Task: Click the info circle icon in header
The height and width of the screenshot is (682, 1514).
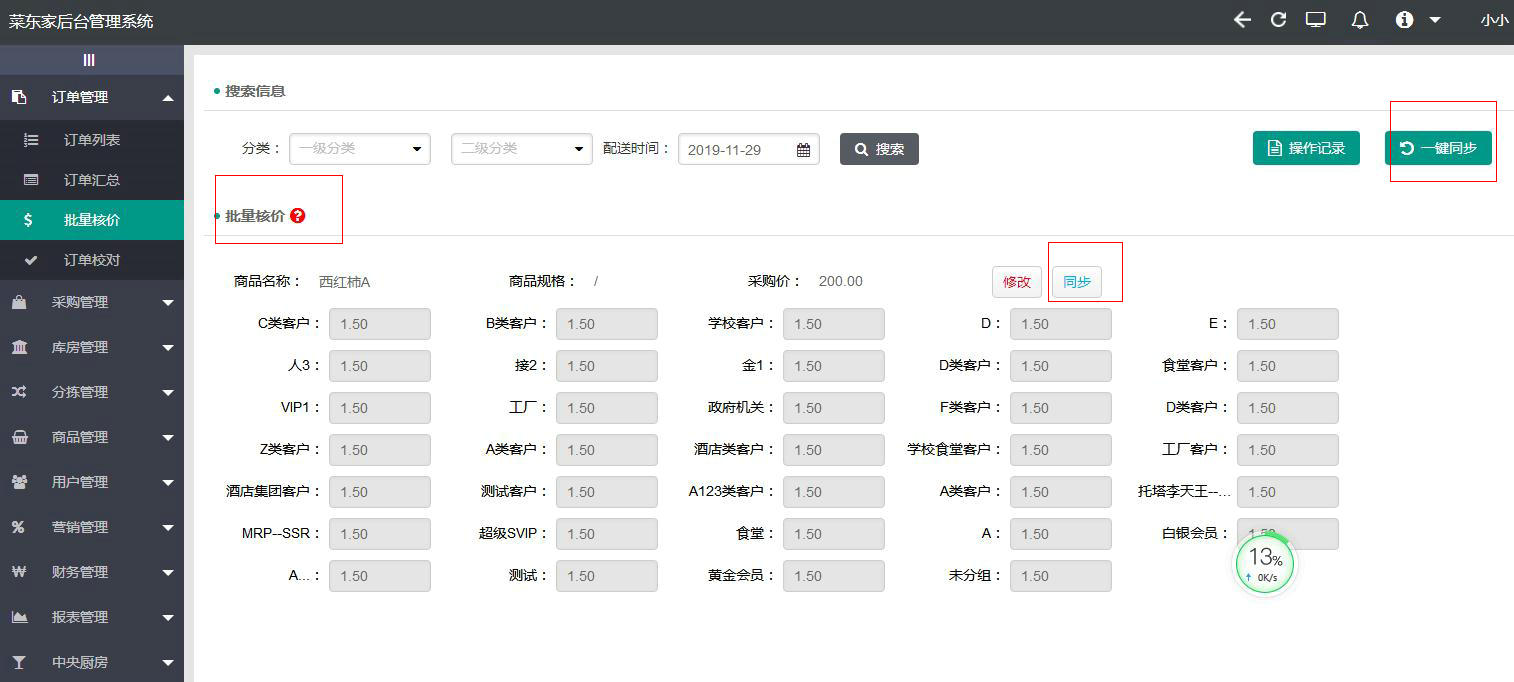Action: click(1405, 20)
